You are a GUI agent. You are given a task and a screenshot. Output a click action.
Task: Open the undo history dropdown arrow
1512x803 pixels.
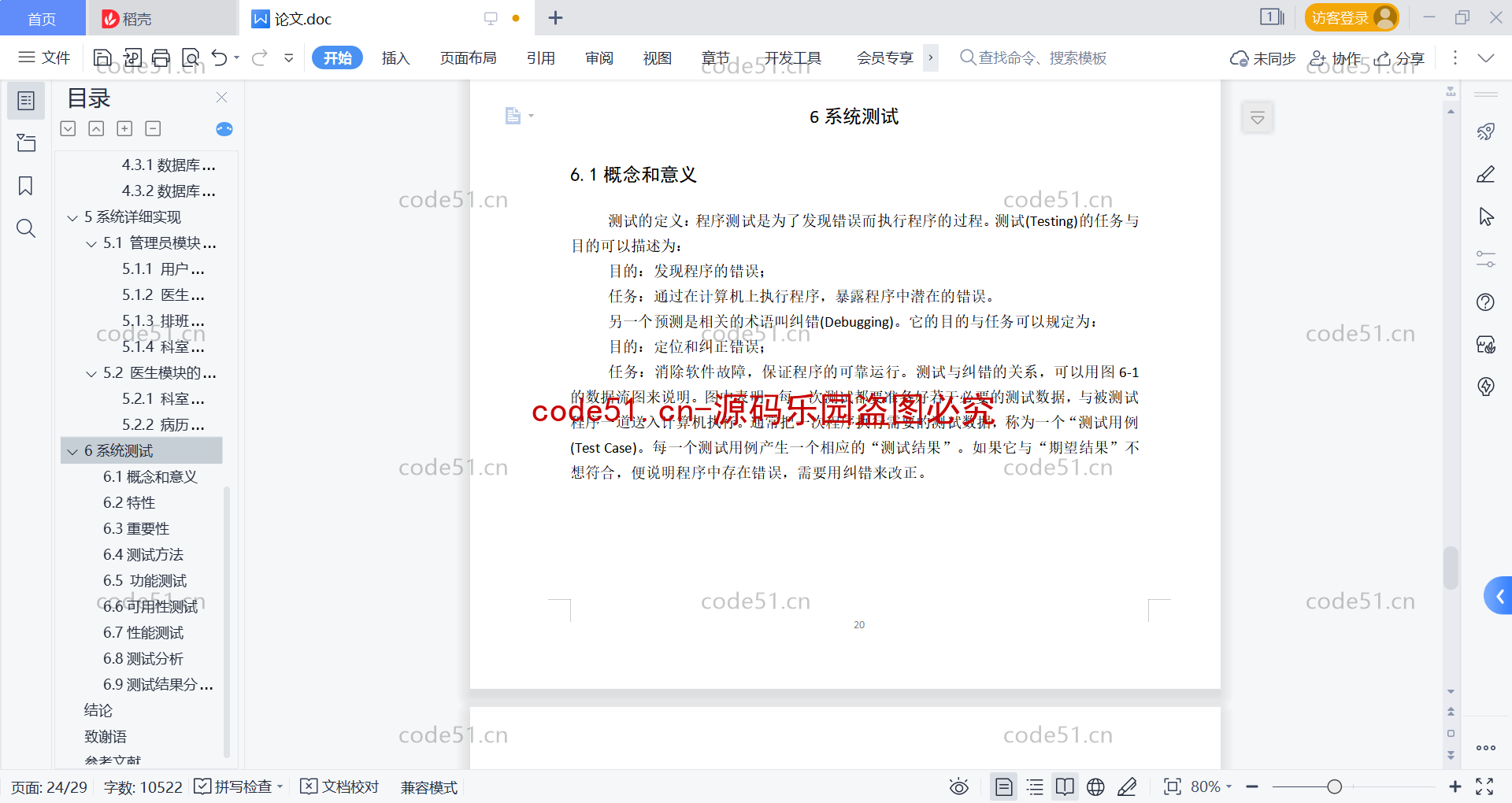click(x=237, y=57)
